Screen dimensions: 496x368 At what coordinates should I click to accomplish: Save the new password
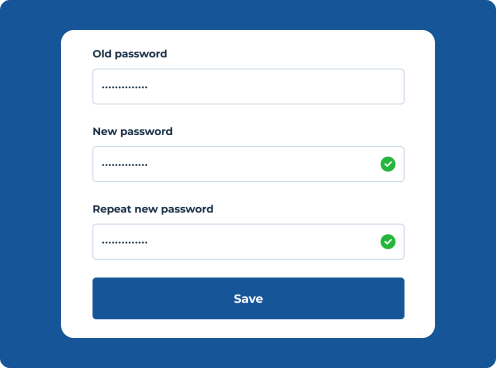248,298
